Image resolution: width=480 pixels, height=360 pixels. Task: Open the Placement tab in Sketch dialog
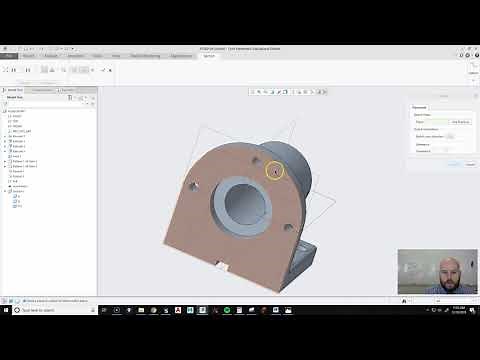[x=419, y=107]
